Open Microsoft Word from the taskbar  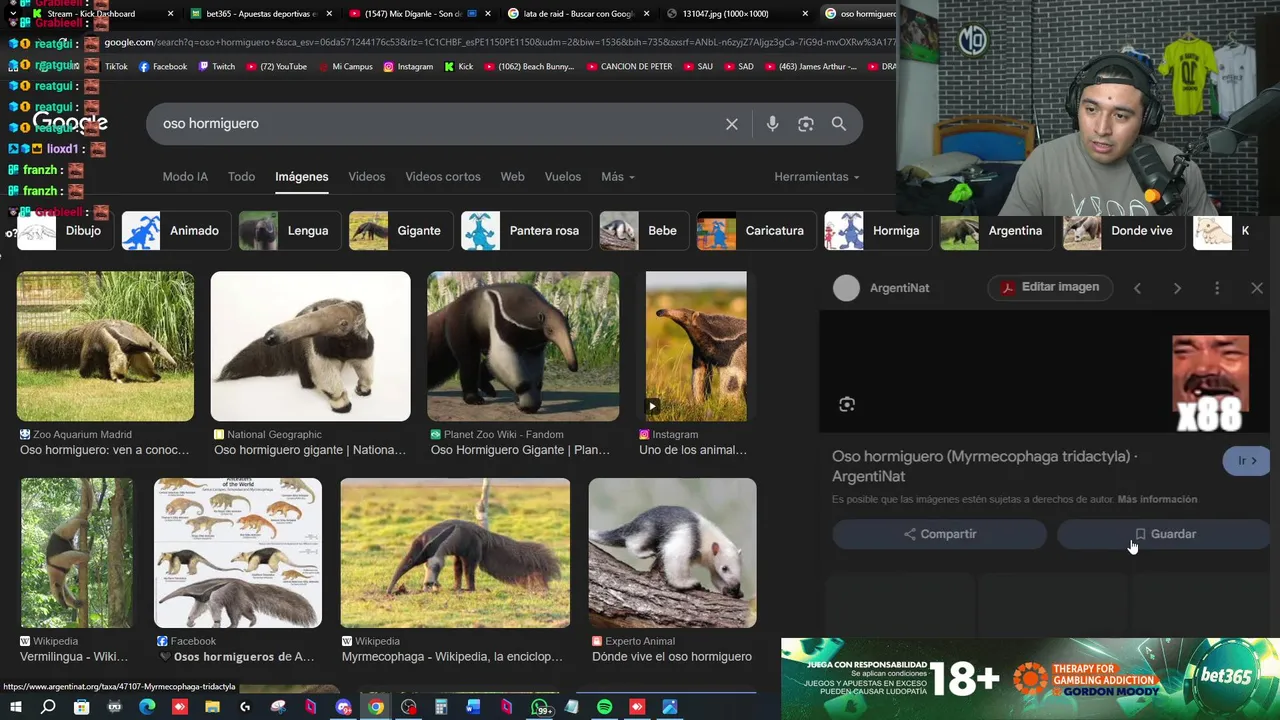tap(474, 707)
